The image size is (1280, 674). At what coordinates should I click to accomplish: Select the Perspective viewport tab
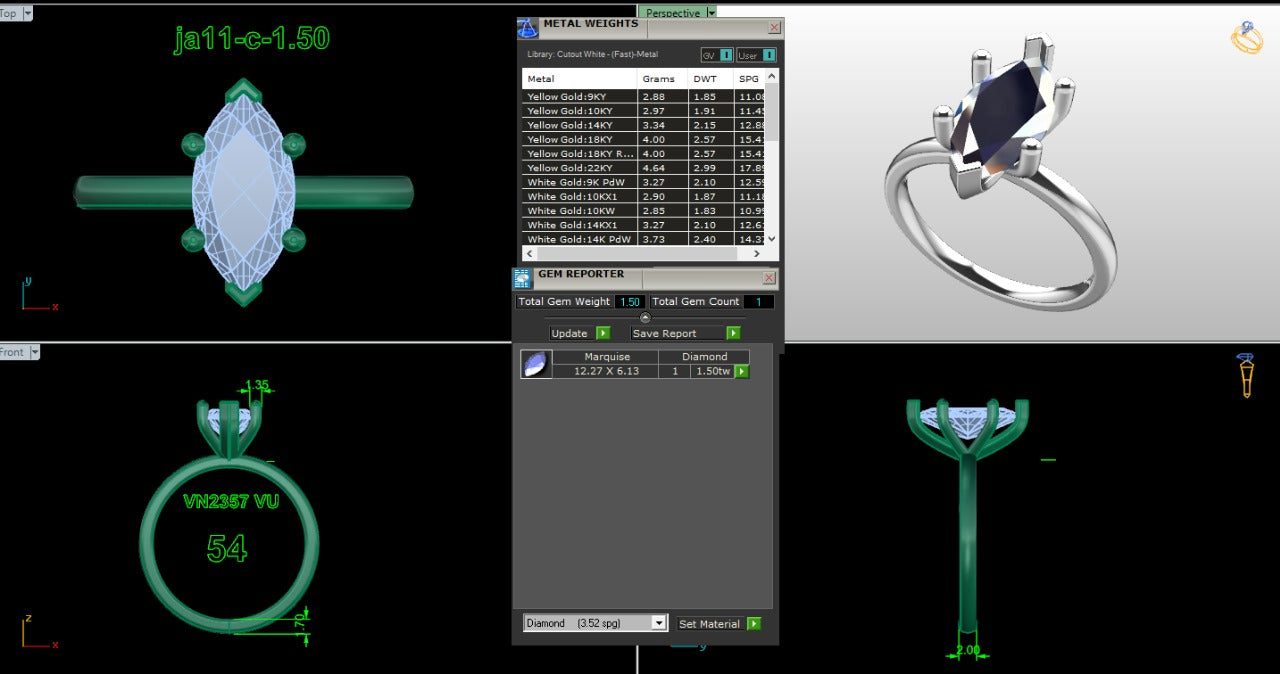(x=672, y=13)
